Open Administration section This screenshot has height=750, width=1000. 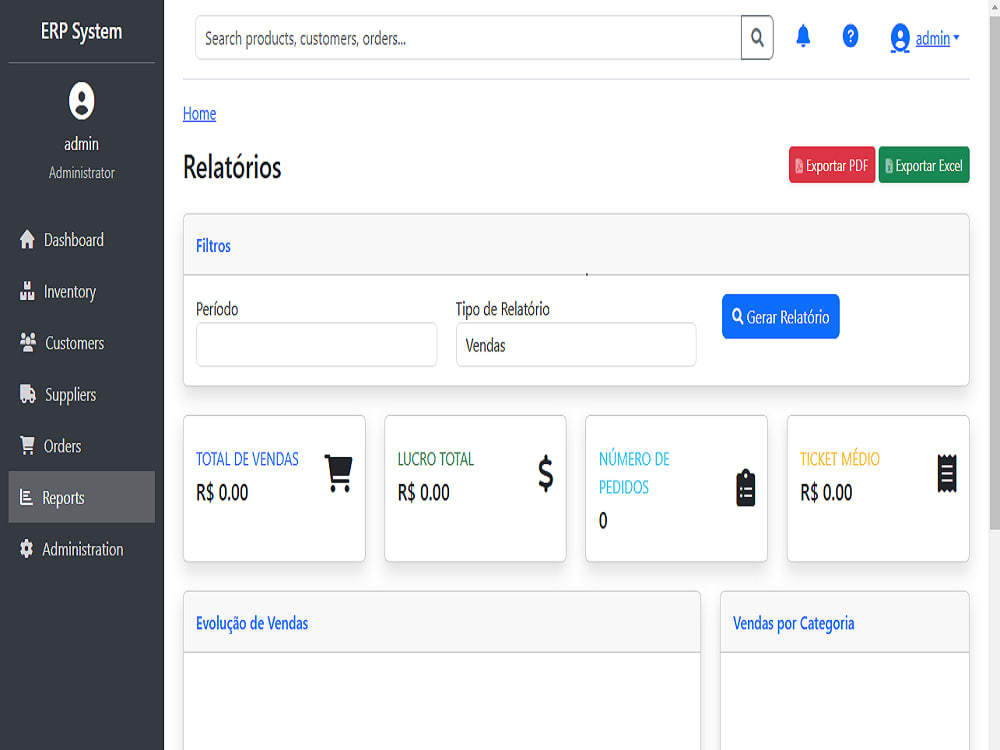[x=82, y=549]
